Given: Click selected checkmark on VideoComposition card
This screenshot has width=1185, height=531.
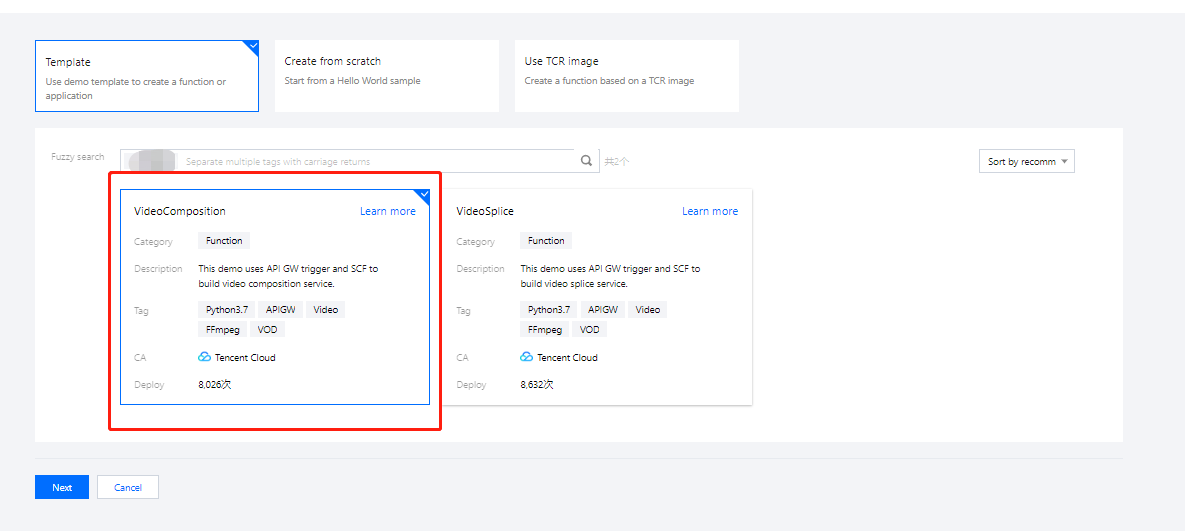Looking at the screenshot, I should pos(423,195).
